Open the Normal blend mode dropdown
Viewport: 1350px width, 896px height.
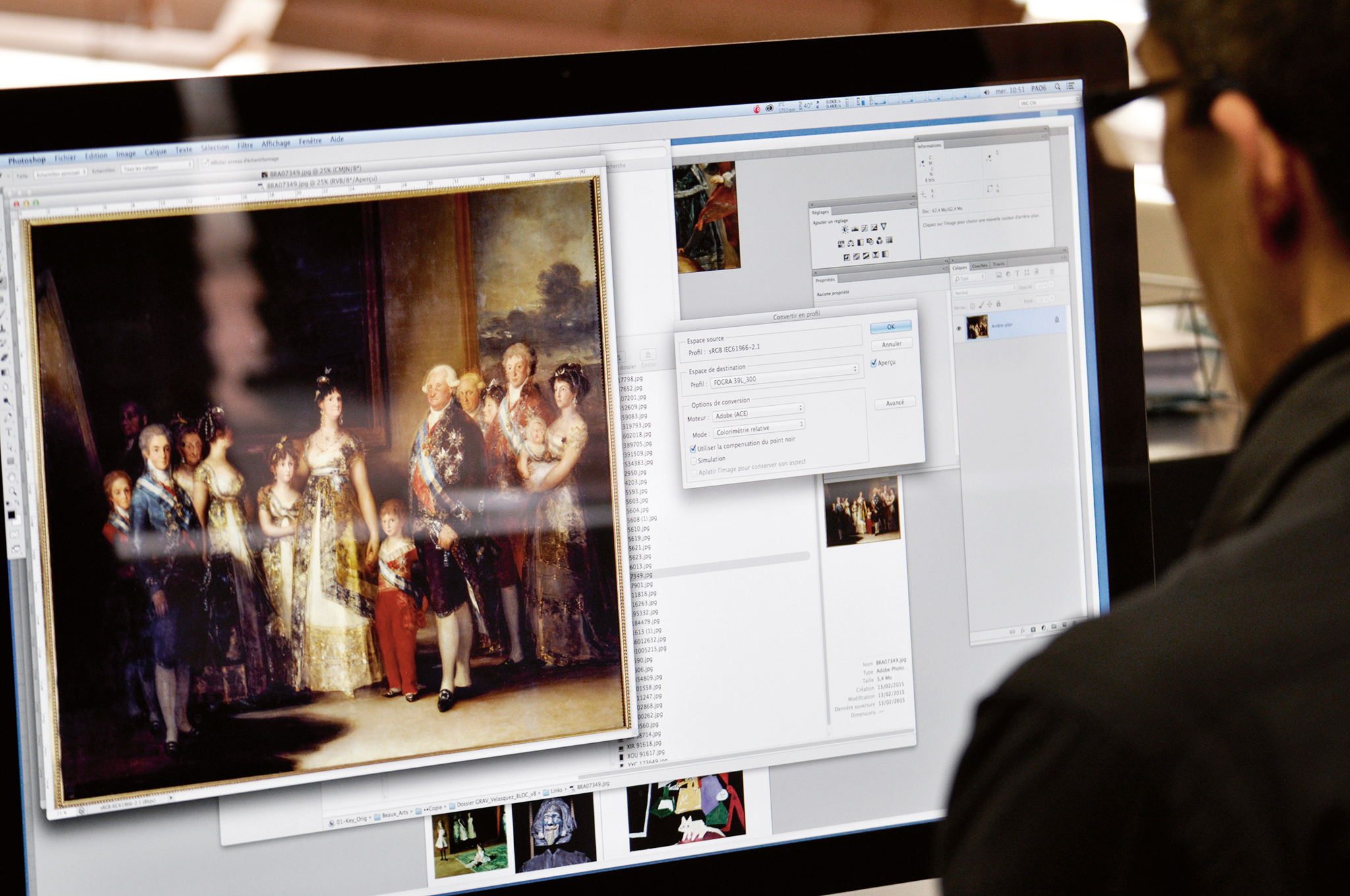click(985, 291)
